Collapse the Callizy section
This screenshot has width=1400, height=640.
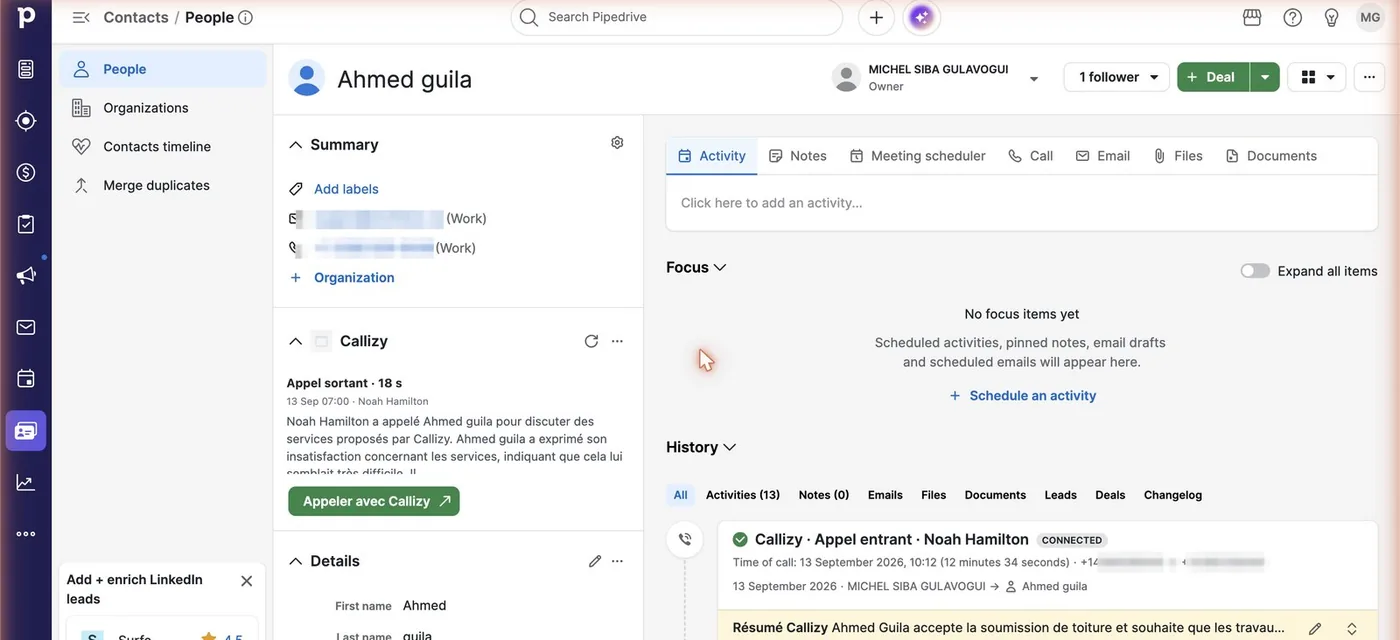(295, 341)
